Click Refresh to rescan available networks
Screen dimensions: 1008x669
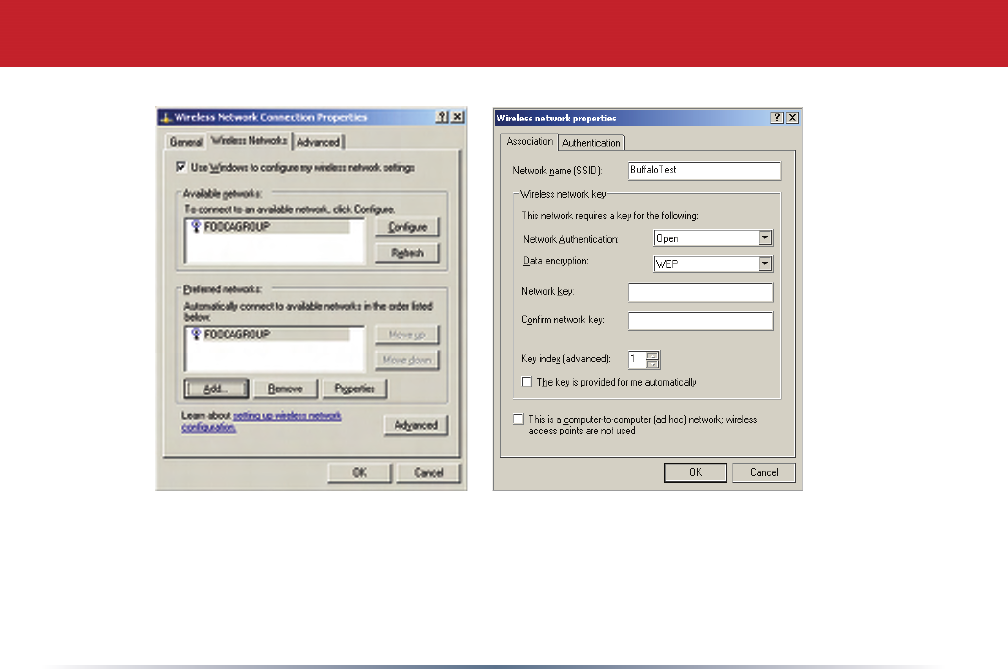click(407, 253)
